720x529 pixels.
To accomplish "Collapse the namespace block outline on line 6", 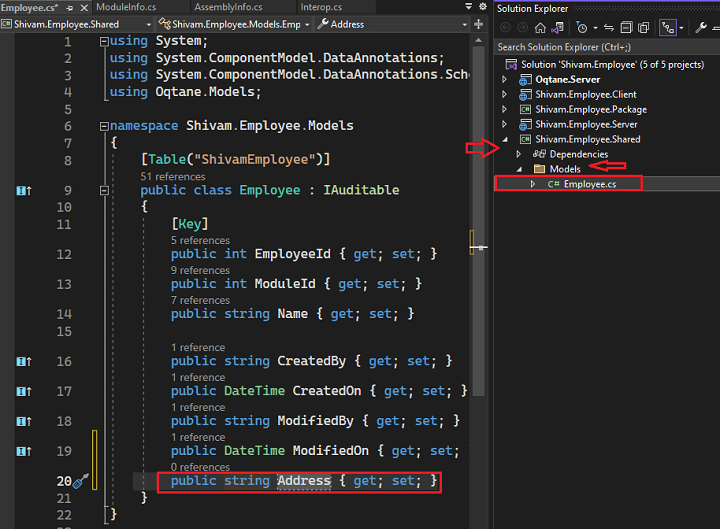I will (x=103, y=126).
